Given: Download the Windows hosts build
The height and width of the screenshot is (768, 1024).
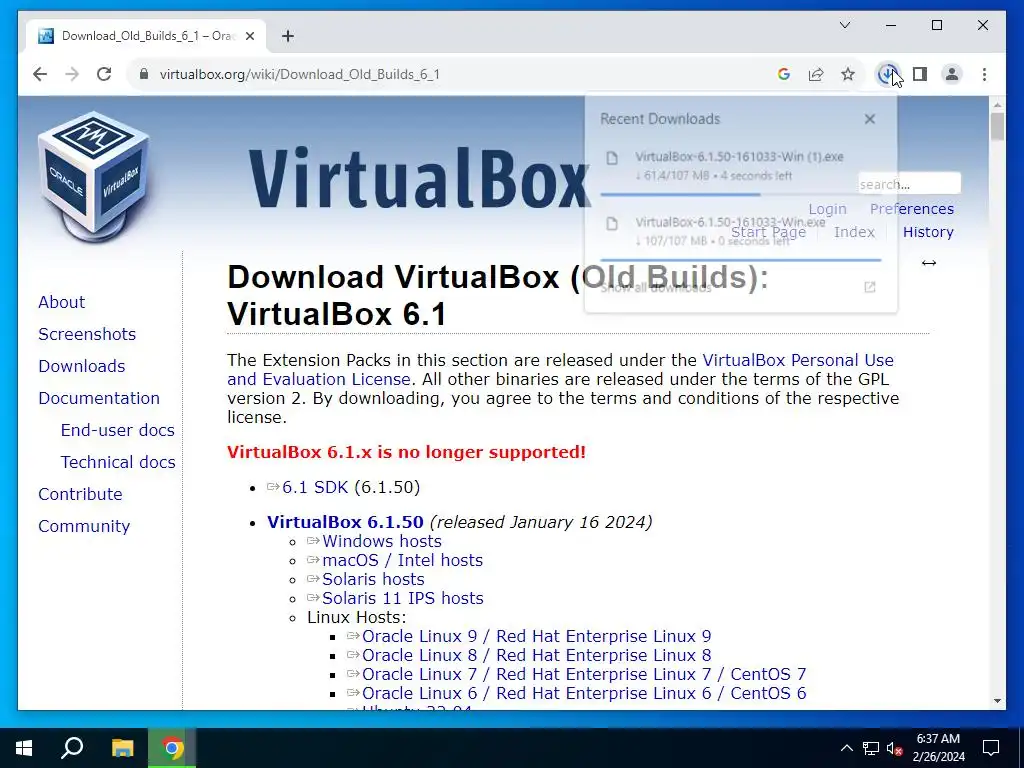Looking at the screenshot, I should [x=381, y=541].
